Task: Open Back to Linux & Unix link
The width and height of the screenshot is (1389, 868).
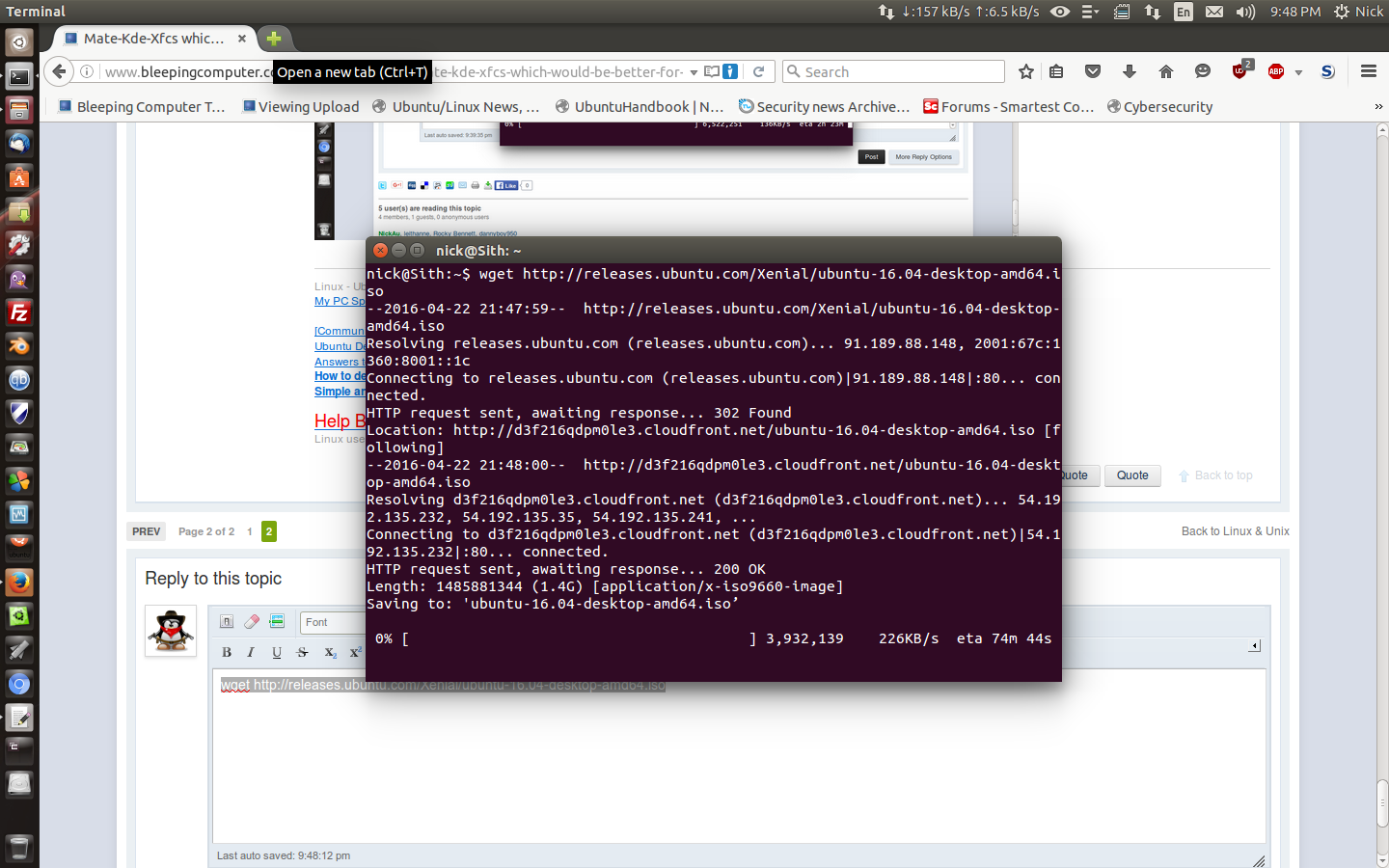Action: pos(1236,531)
